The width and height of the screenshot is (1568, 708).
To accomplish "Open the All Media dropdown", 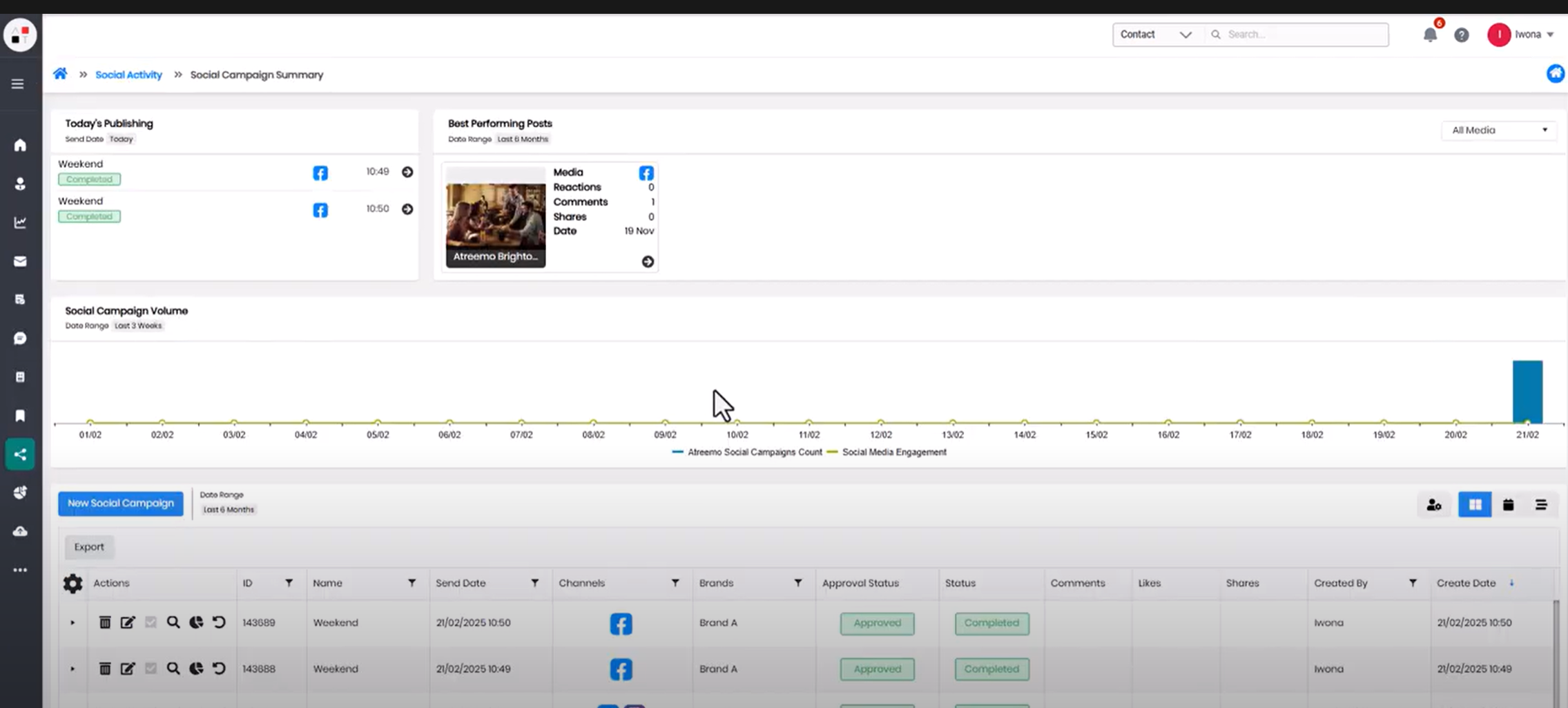I will [1498, 130].
